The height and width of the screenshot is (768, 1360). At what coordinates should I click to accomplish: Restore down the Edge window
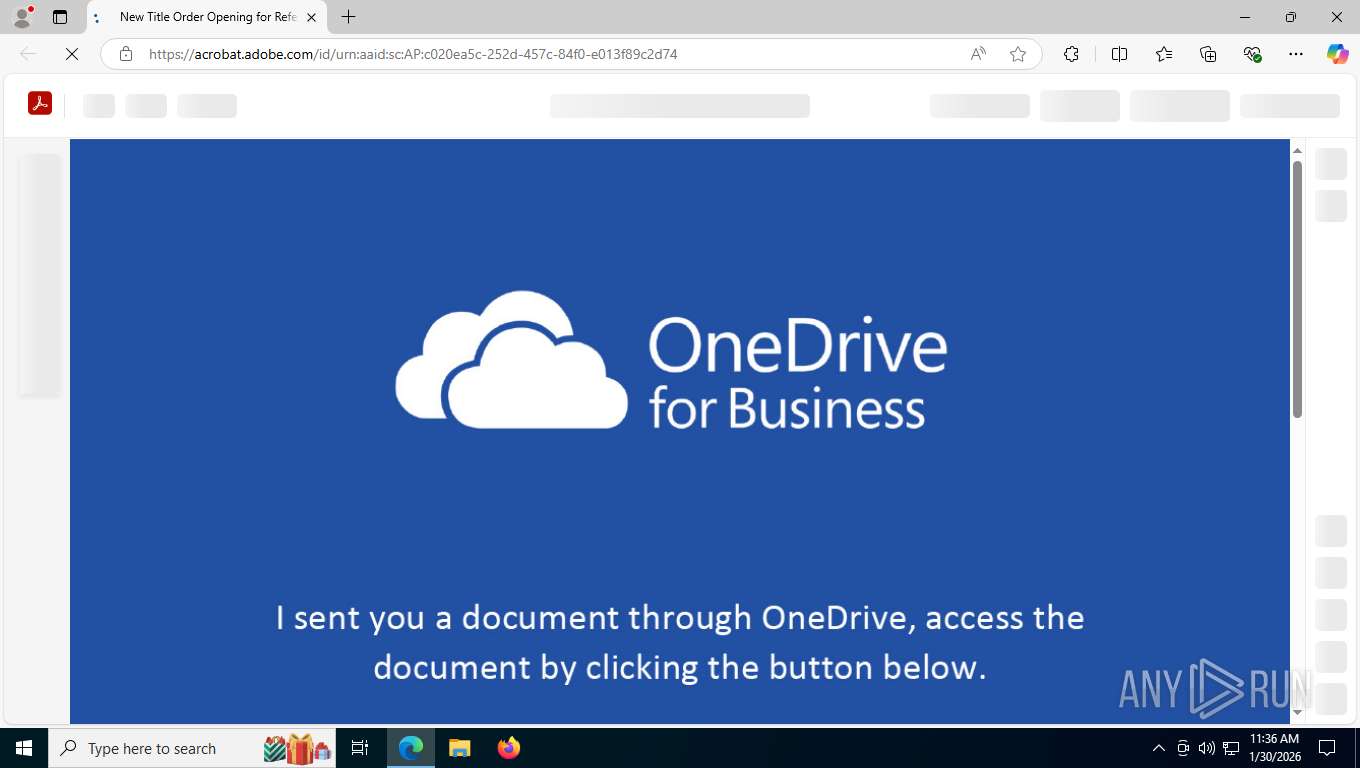tap(1291, 17)
